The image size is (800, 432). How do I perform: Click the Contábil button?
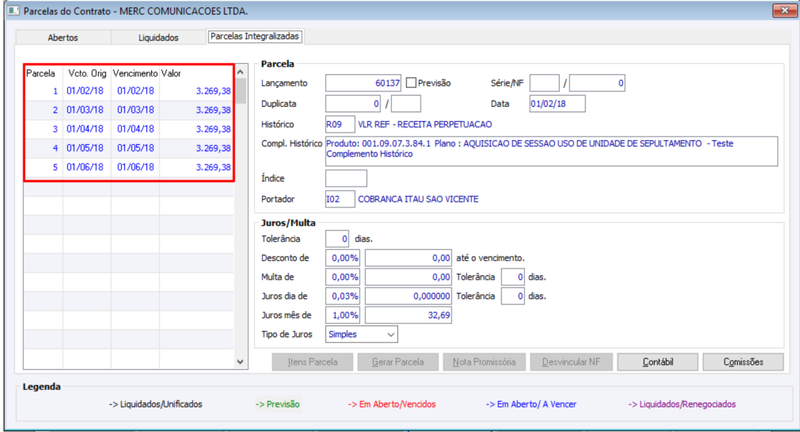click(x=658, y=362)
